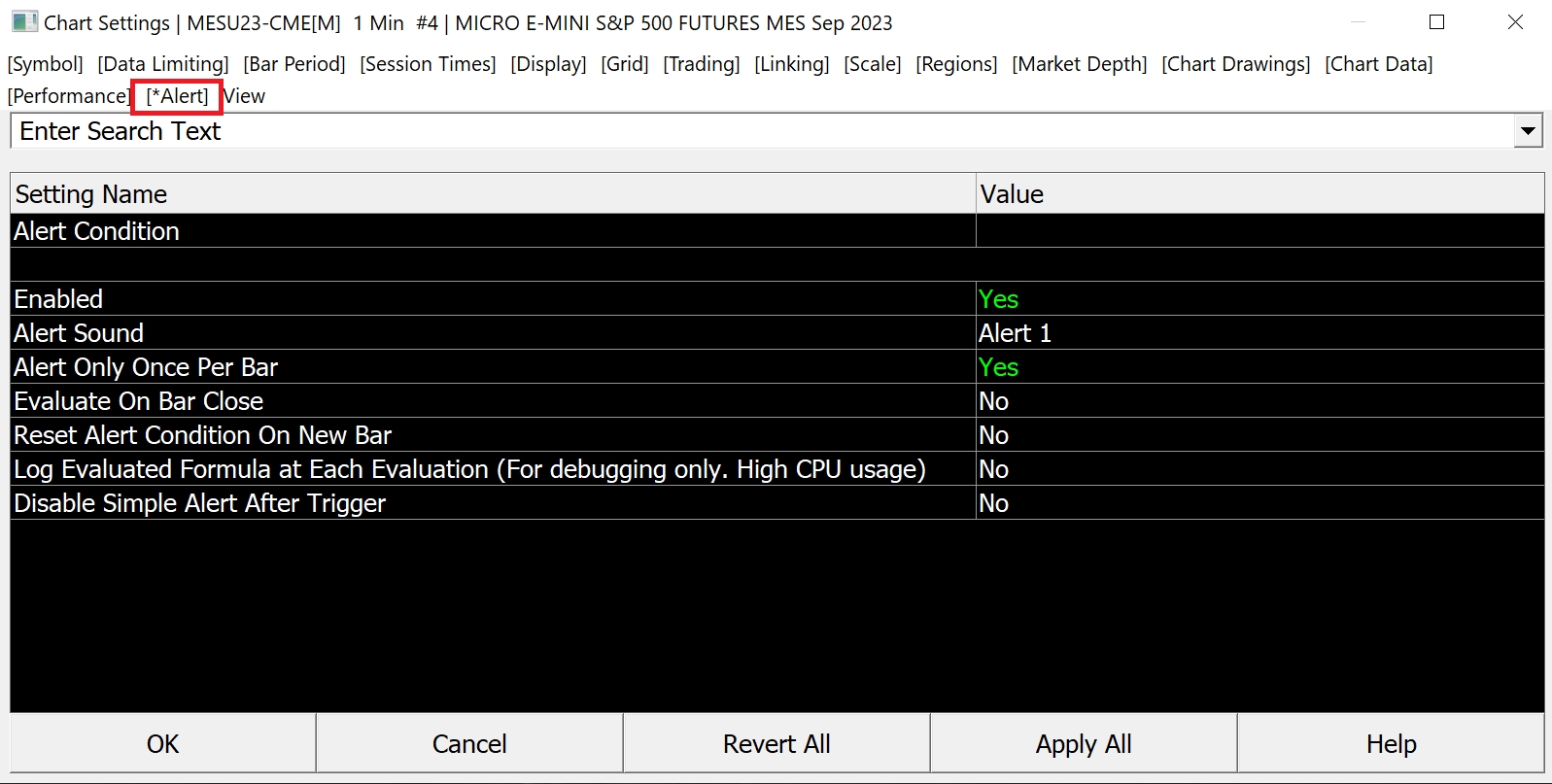Open the Session Times tab

428,64
